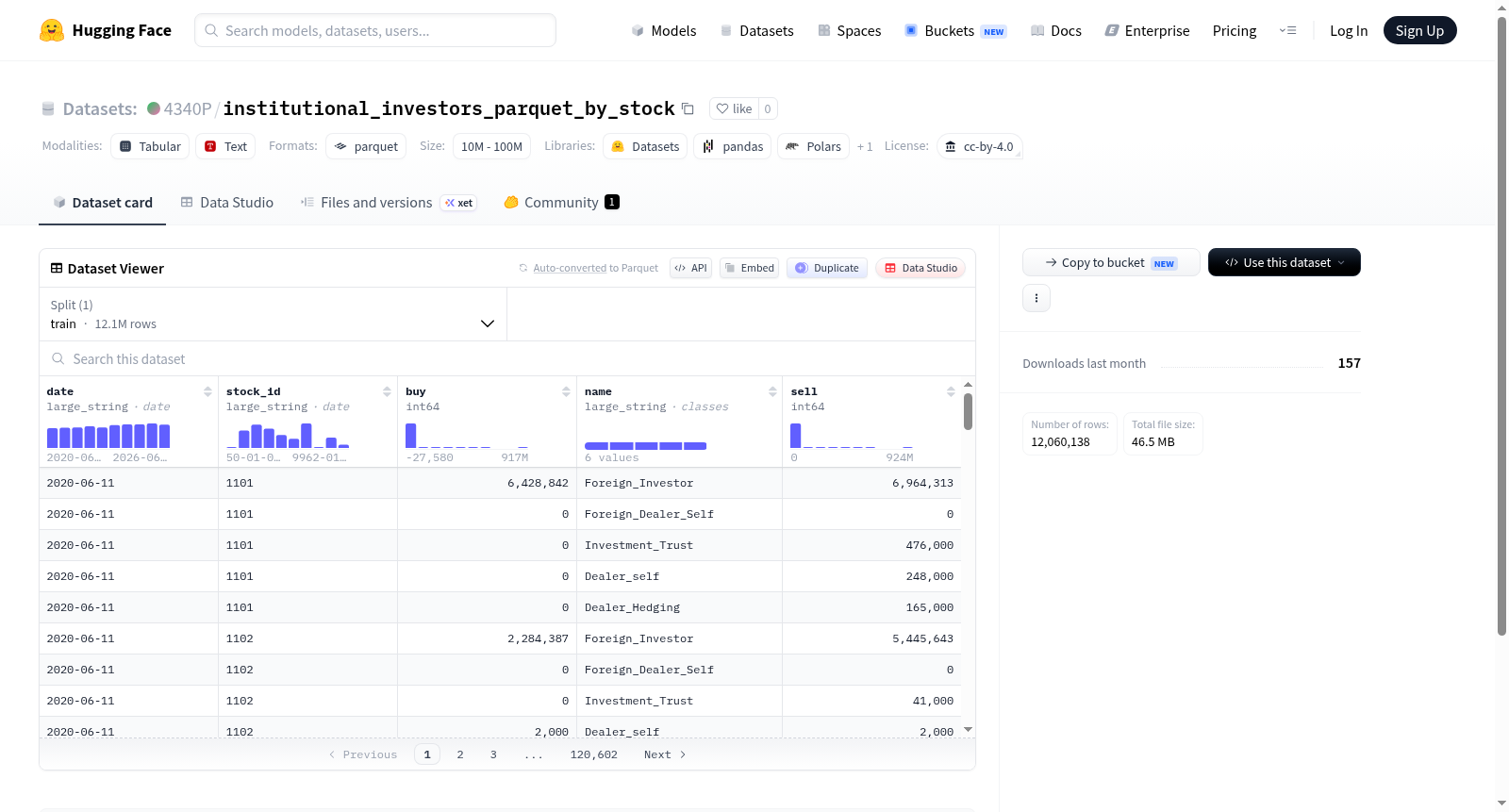The image size is (1509, 812).
Task: Click the stock_id column histogram
Action: 288,436
